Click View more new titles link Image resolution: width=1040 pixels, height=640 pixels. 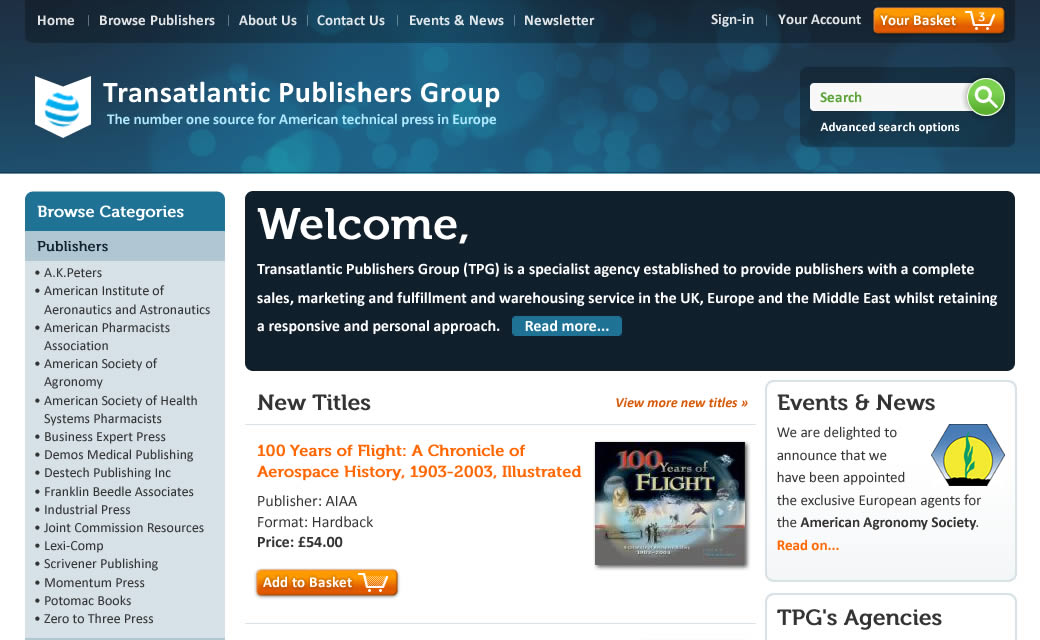[x=681, y=403]
